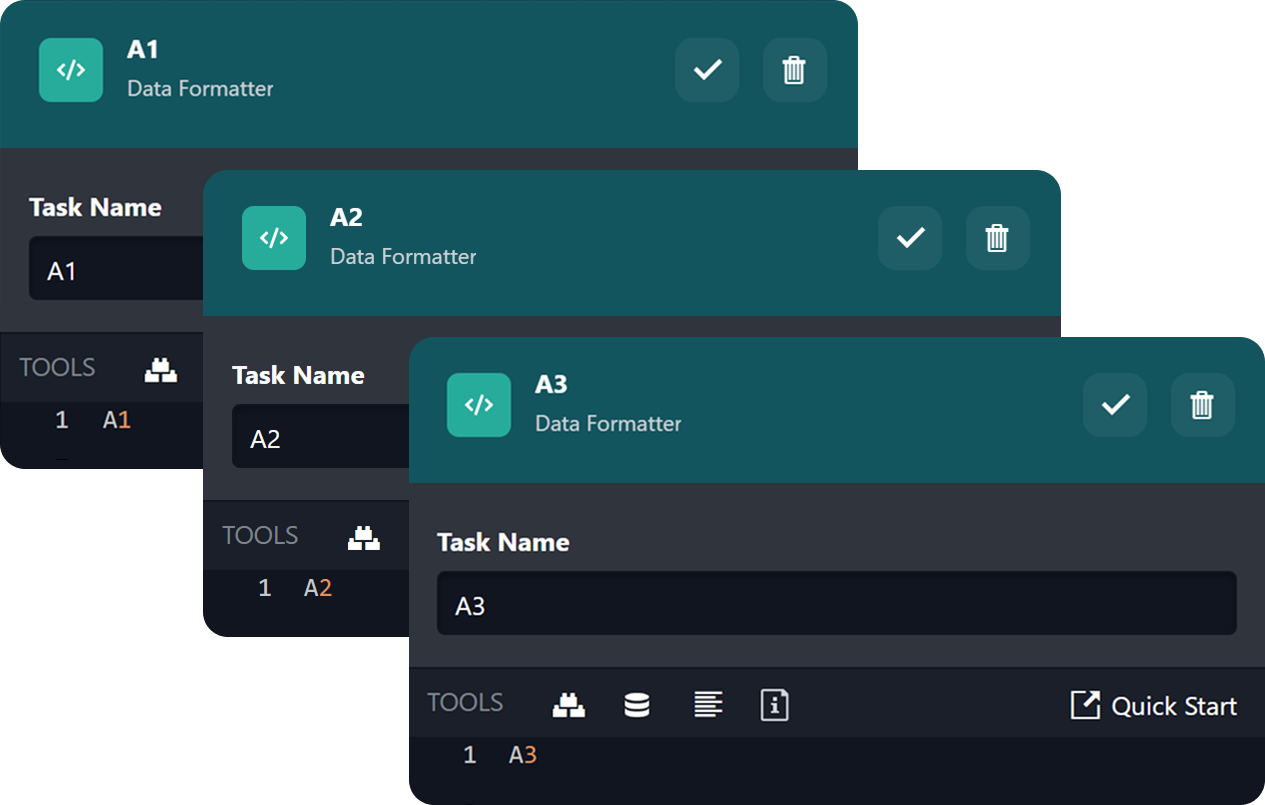Confirm task A1 with the checkmark button

[x=707, y=70]
